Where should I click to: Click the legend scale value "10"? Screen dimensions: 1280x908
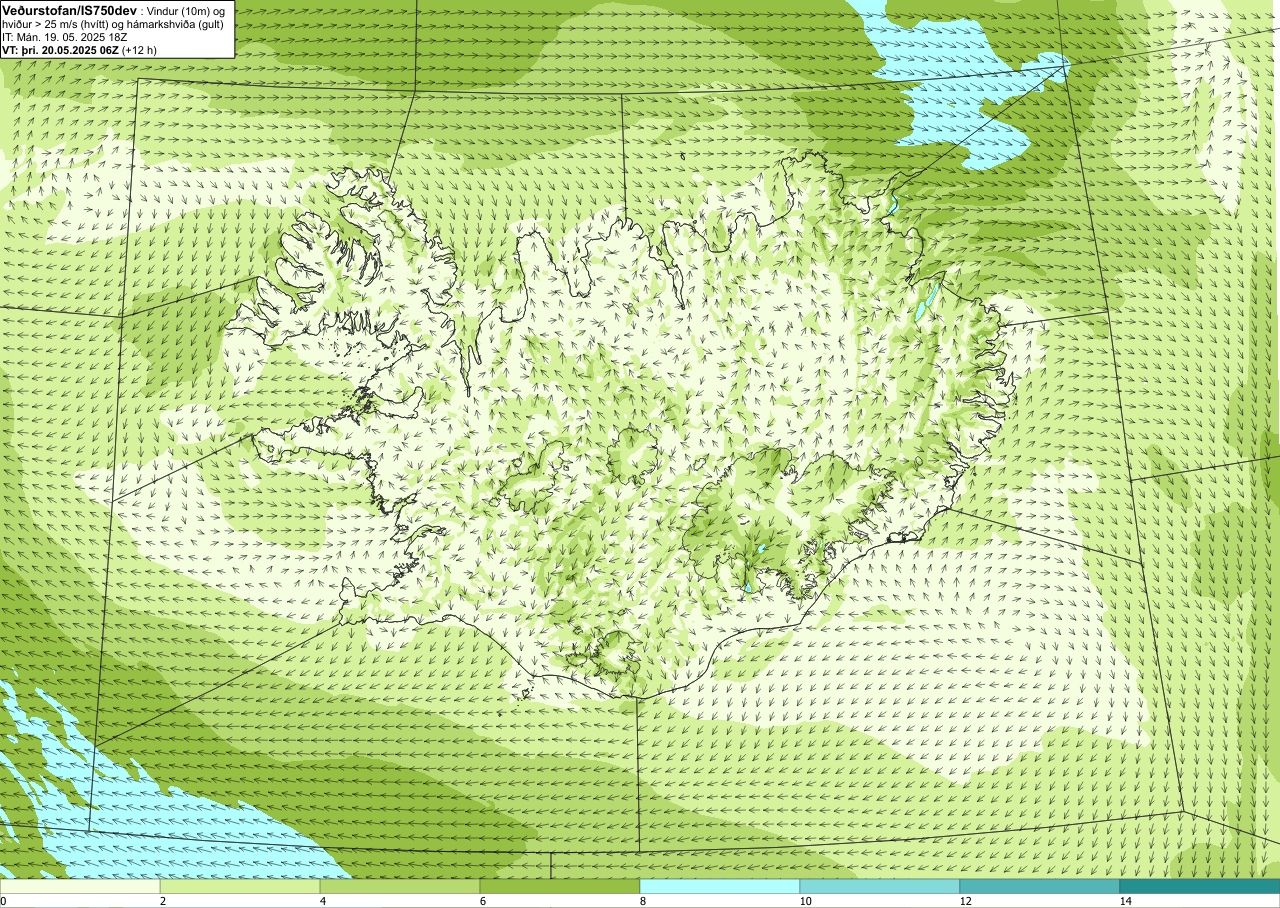point(806,901)
